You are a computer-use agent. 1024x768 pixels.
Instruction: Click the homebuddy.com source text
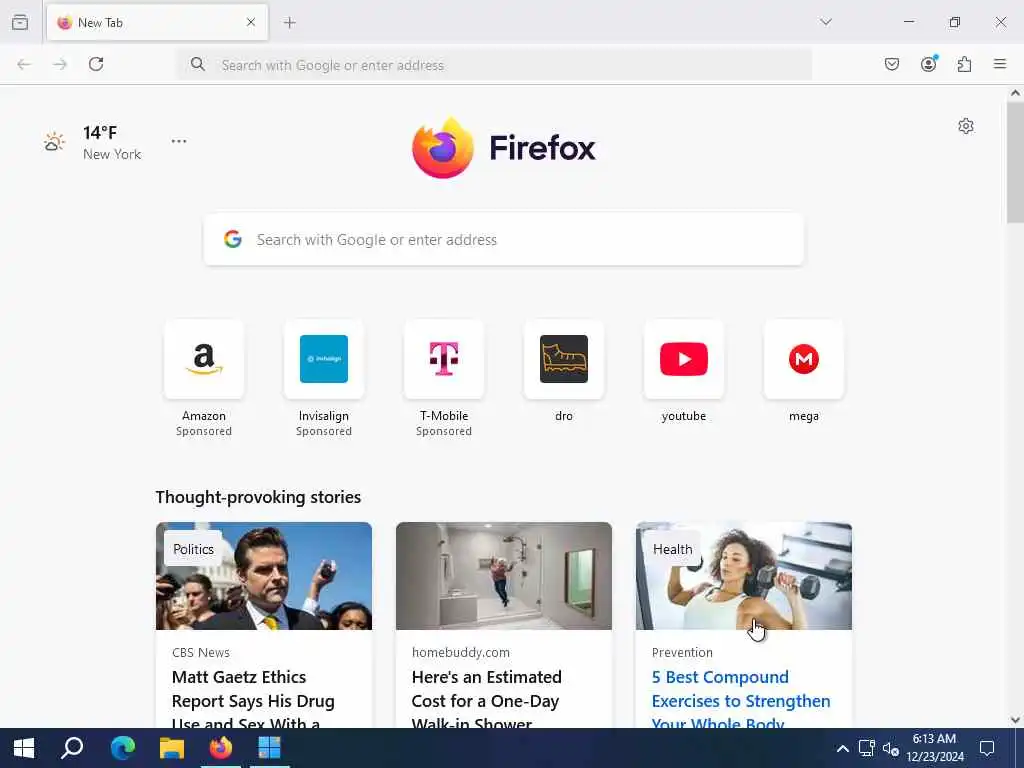point(461,652)
